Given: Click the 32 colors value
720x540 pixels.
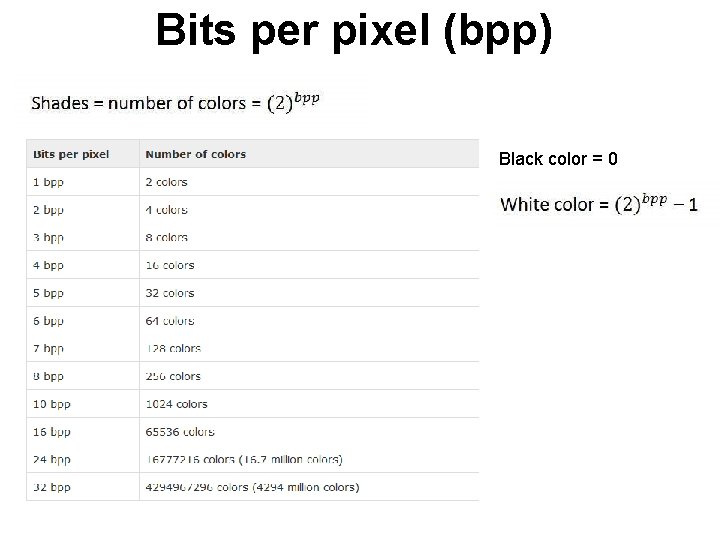Looking at the screenshot, I should (169, 293).
